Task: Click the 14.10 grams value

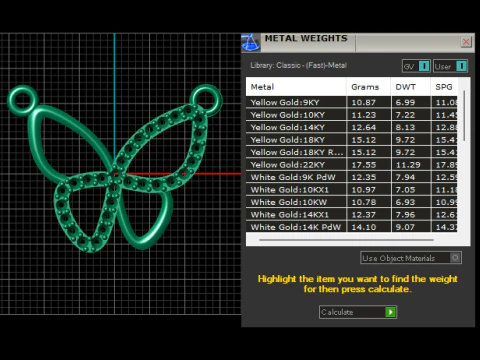Action: click(363, 227)
